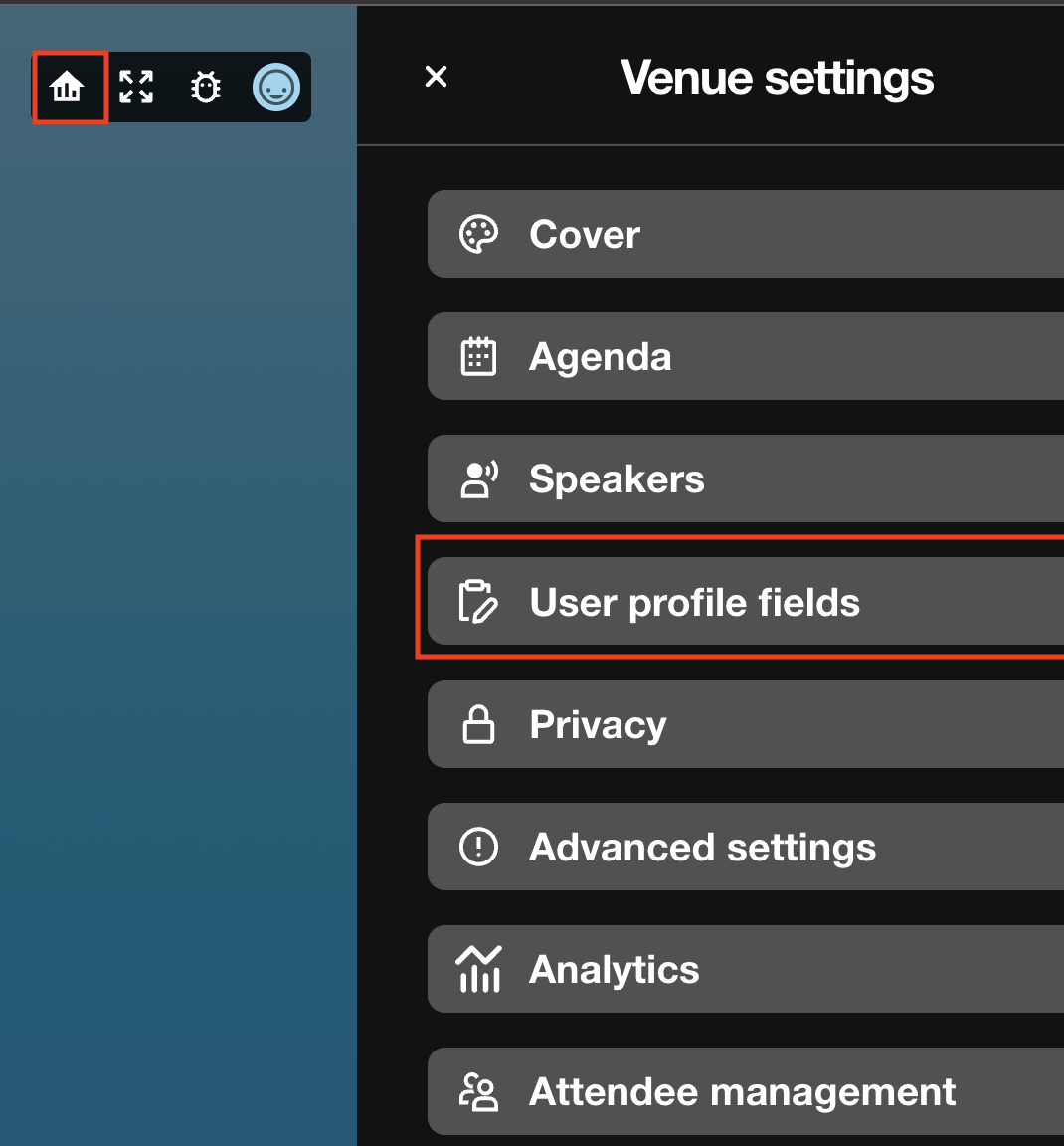The width and height of the screenshot is (1064, 1146).
Task: Click the people icon for Attendee management
Action: coord(478,1092)
